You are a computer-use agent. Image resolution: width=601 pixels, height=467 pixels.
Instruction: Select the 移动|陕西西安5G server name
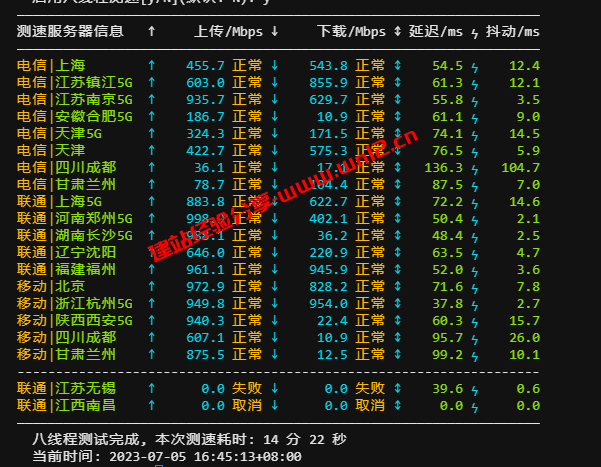tap(75, 321)
